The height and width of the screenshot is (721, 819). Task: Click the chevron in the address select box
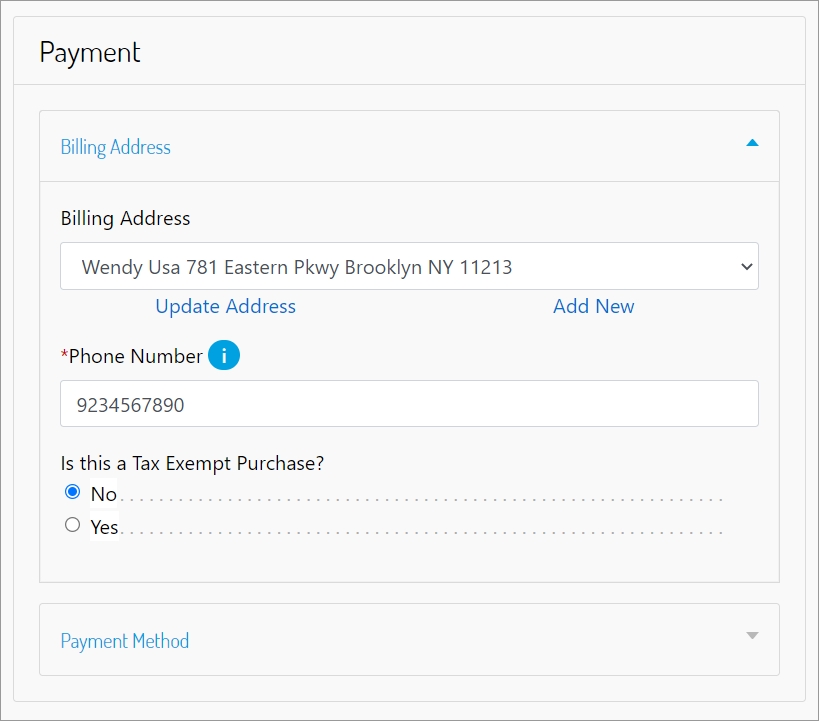(x=745, y=267)
